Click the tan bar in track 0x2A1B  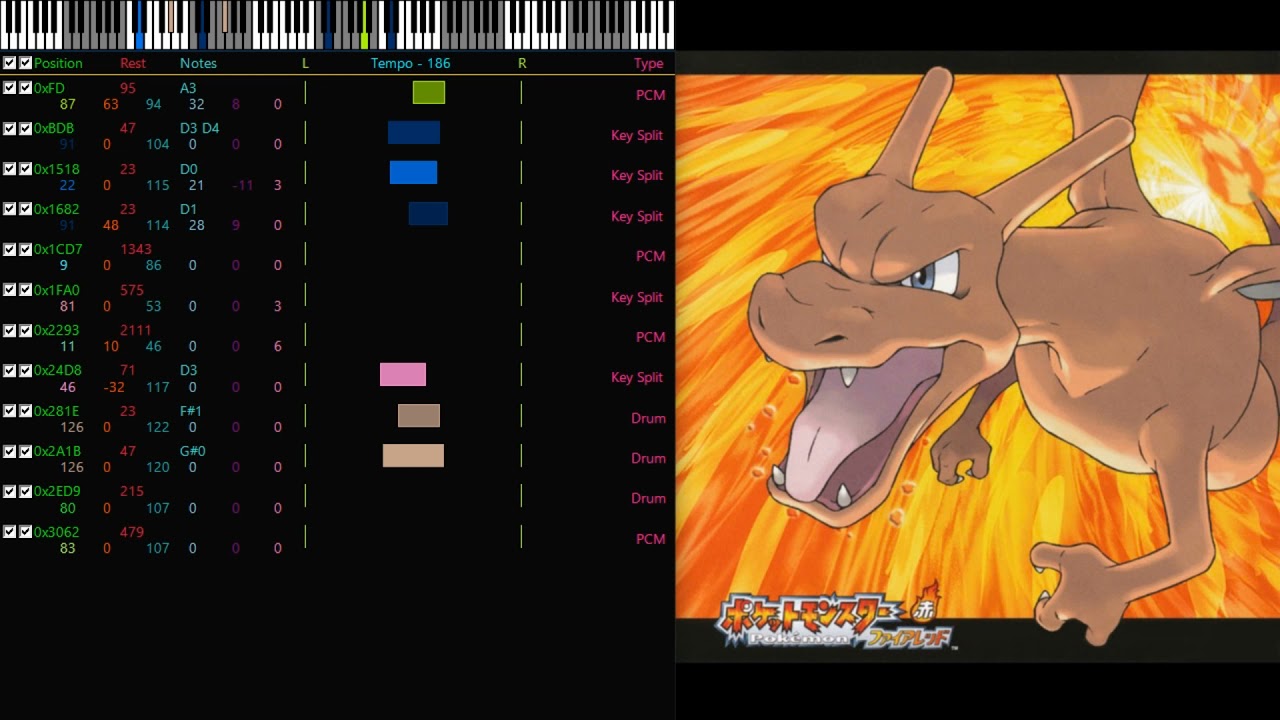tap(413, 456)
